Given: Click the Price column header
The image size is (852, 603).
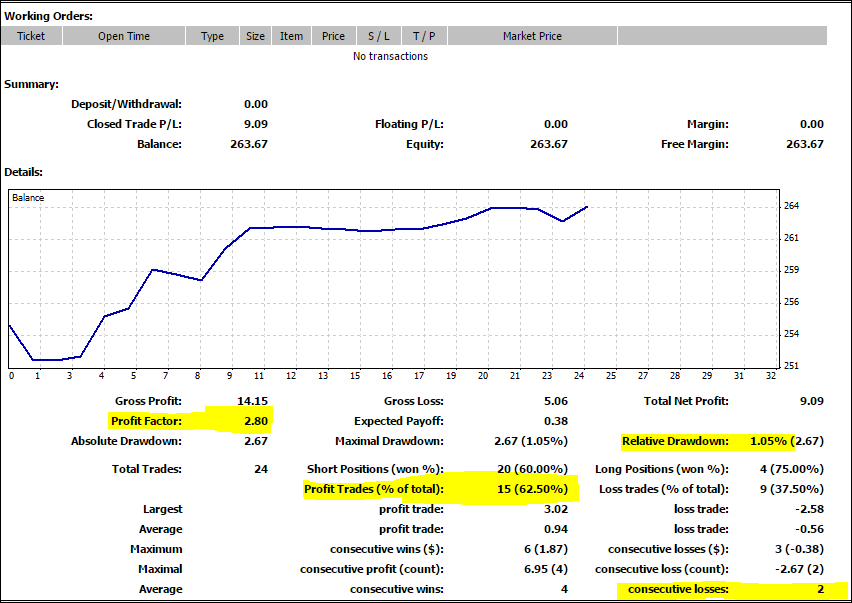Looking at the screenshot, I should pyautogui.click(x=333, y=36).
